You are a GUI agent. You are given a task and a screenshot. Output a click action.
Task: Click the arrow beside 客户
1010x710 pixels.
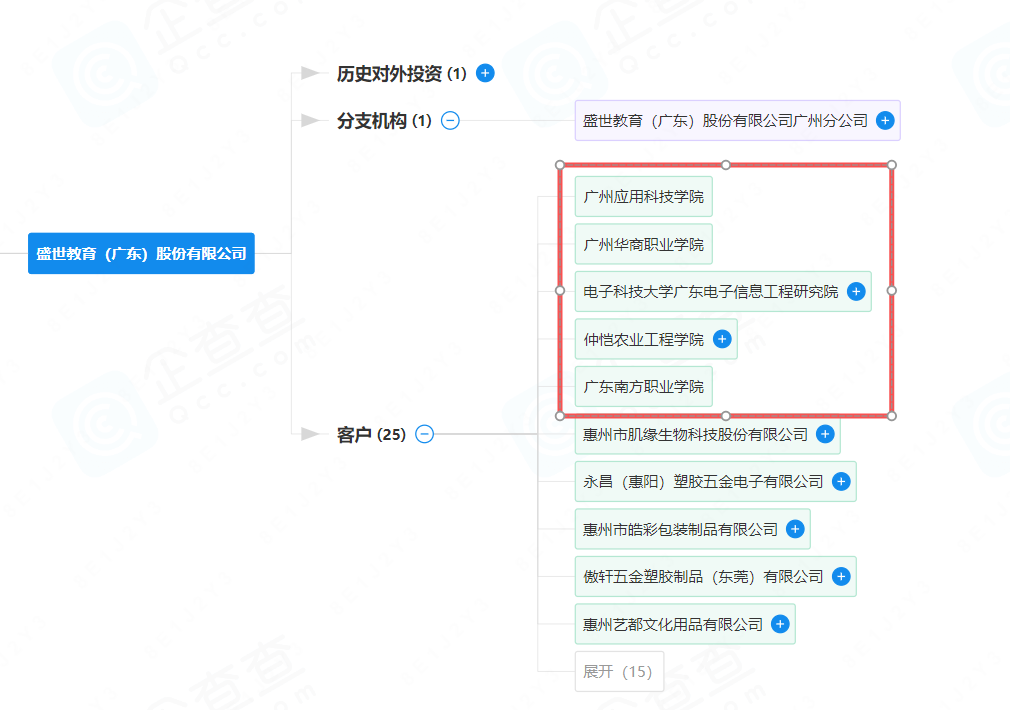click(310, 434)
